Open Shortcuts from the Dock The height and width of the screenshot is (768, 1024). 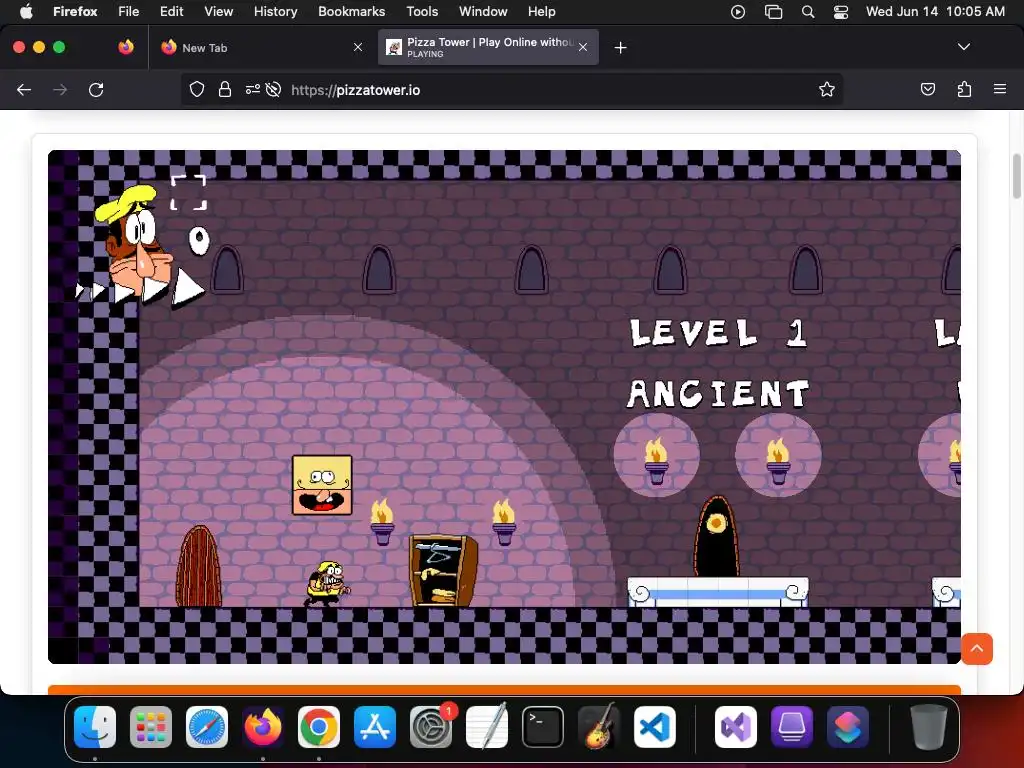848,727
